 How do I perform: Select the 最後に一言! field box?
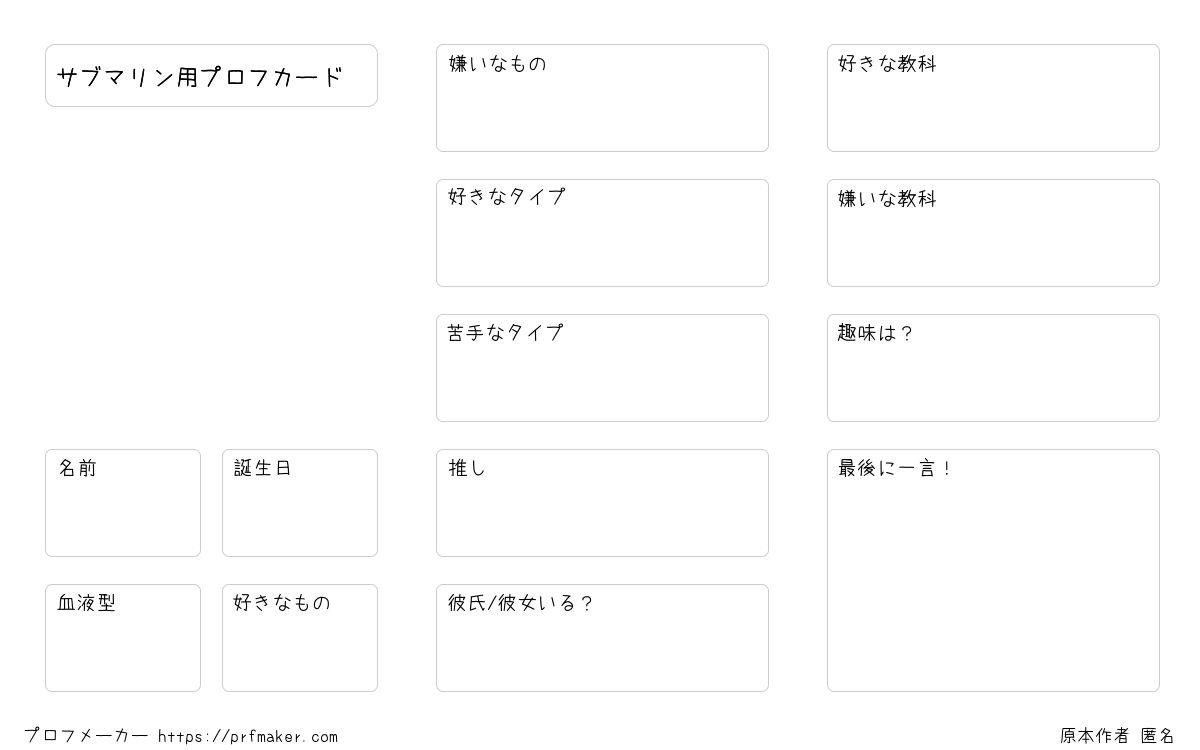pyautogui.click(x=993, y=570)
